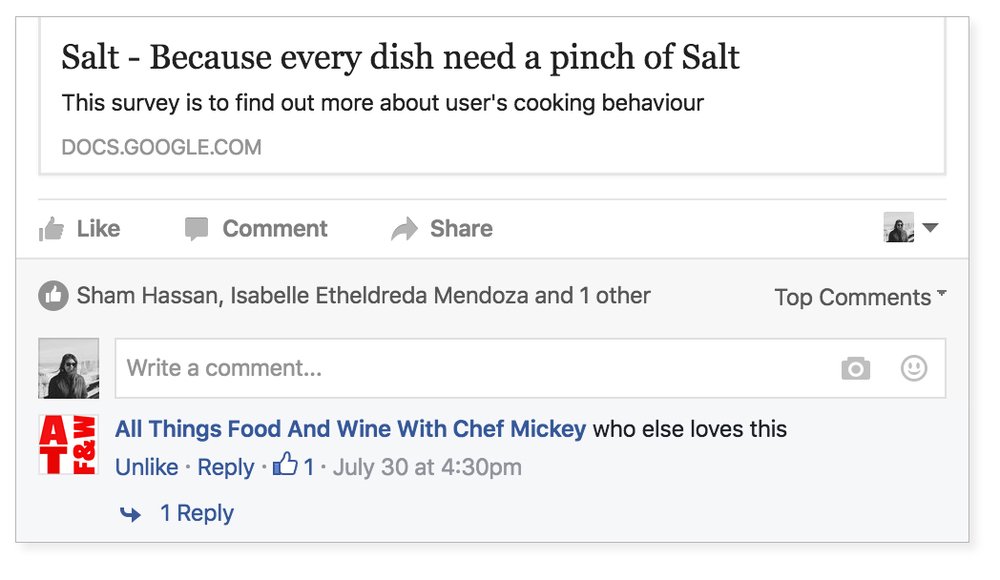View Sham Hassan and others who liked
Image resolution: width=1000 pixels, height=580 pixels.
pyautogui.click(x=364, y=295)
